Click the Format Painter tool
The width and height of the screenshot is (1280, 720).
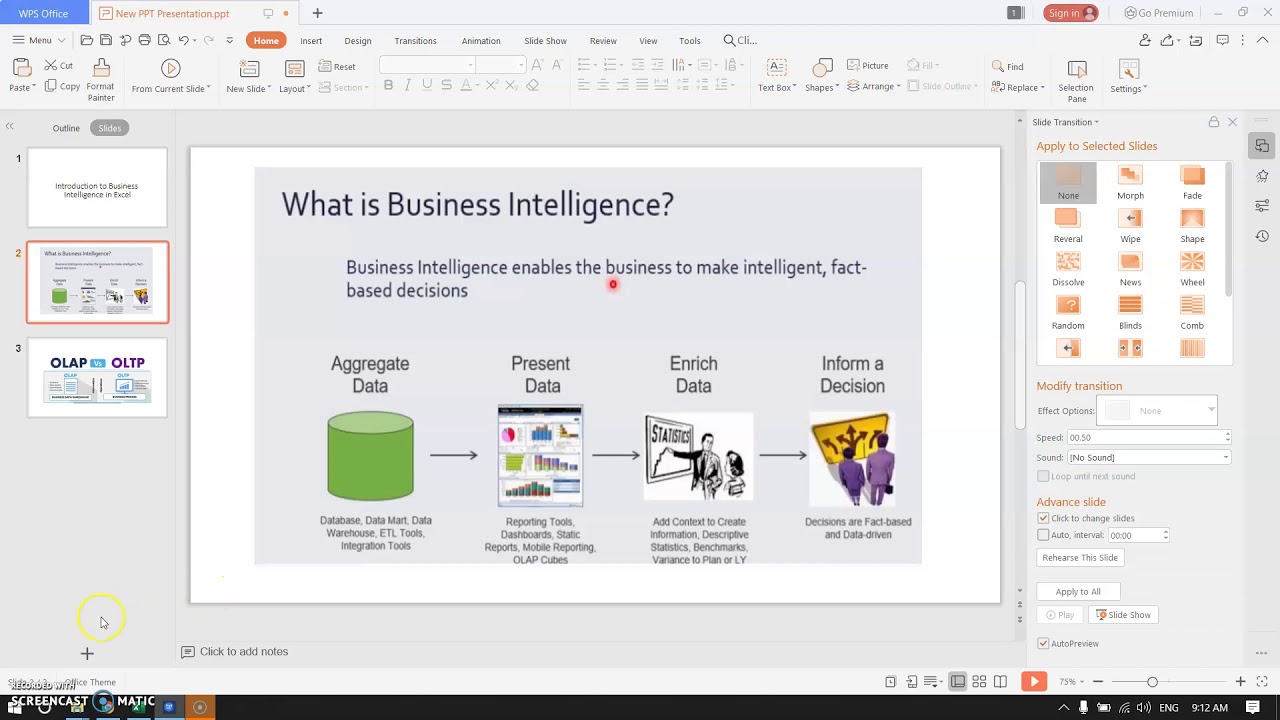pyautogui.click(x=100, y=79)
